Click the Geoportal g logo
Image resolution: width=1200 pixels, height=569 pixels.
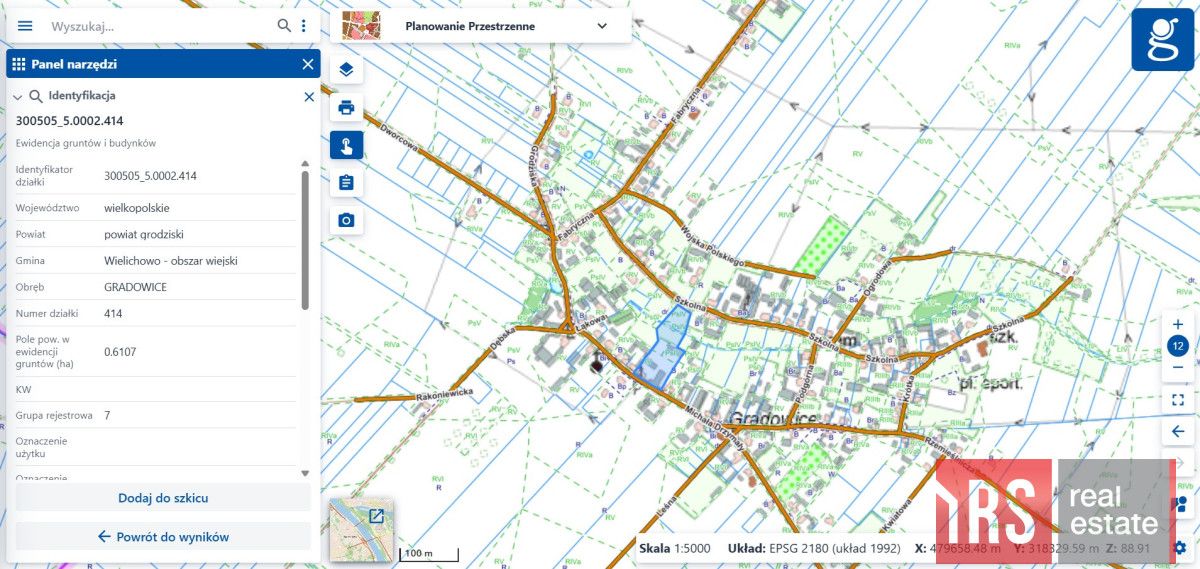(1162, 40)
